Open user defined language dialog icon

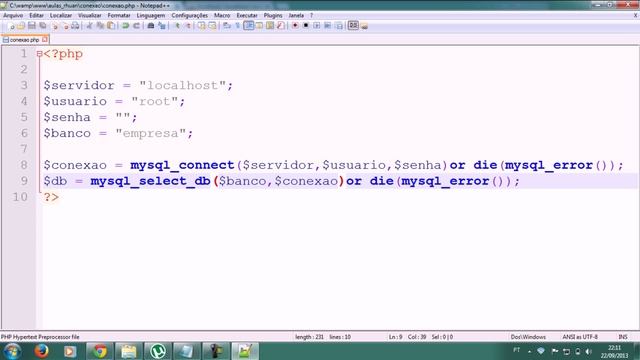259,26
